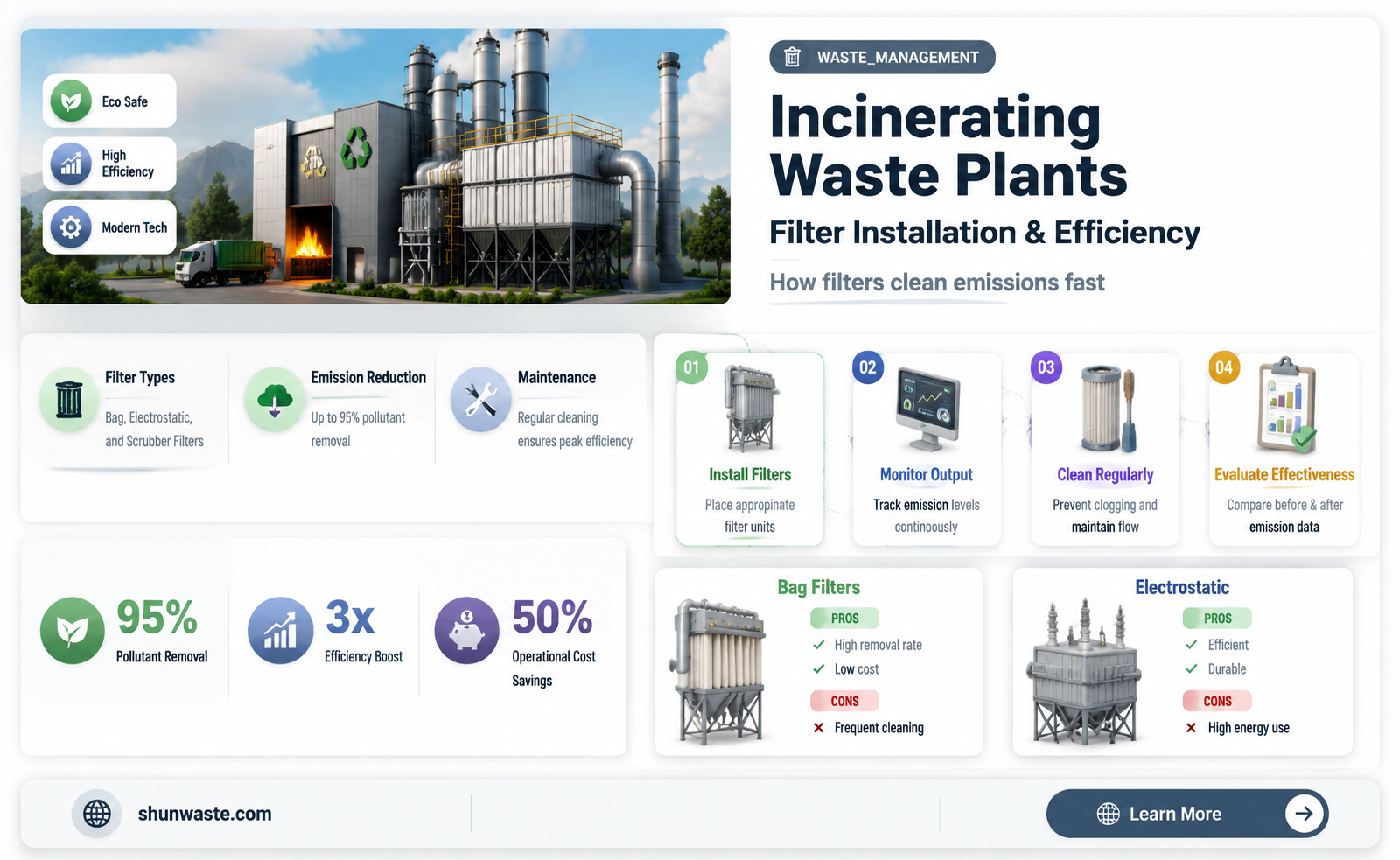The image size is (1400, 860).
Task: Select step badge 01
Action: [691, 367]
